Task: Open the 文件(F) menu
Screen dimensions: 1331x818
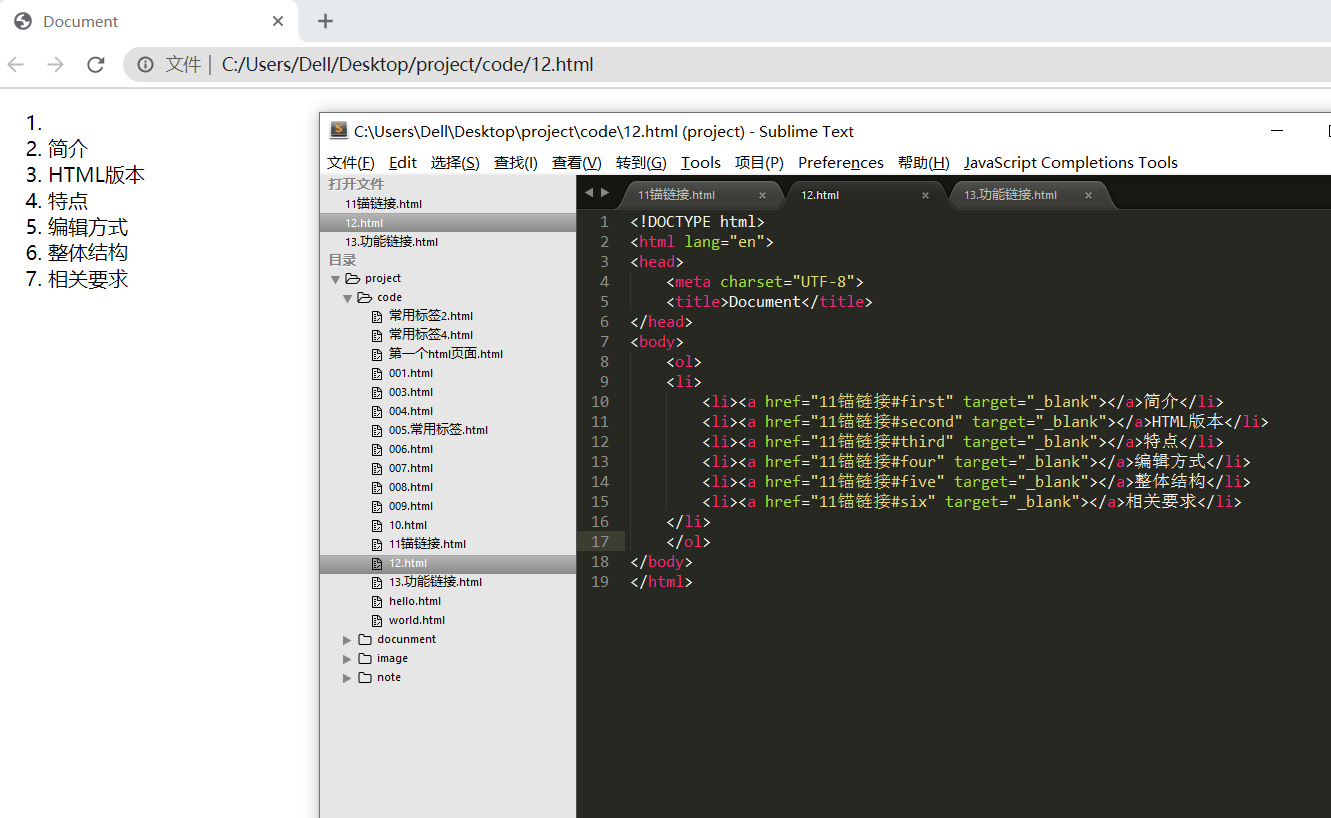Action: point(351,163)
